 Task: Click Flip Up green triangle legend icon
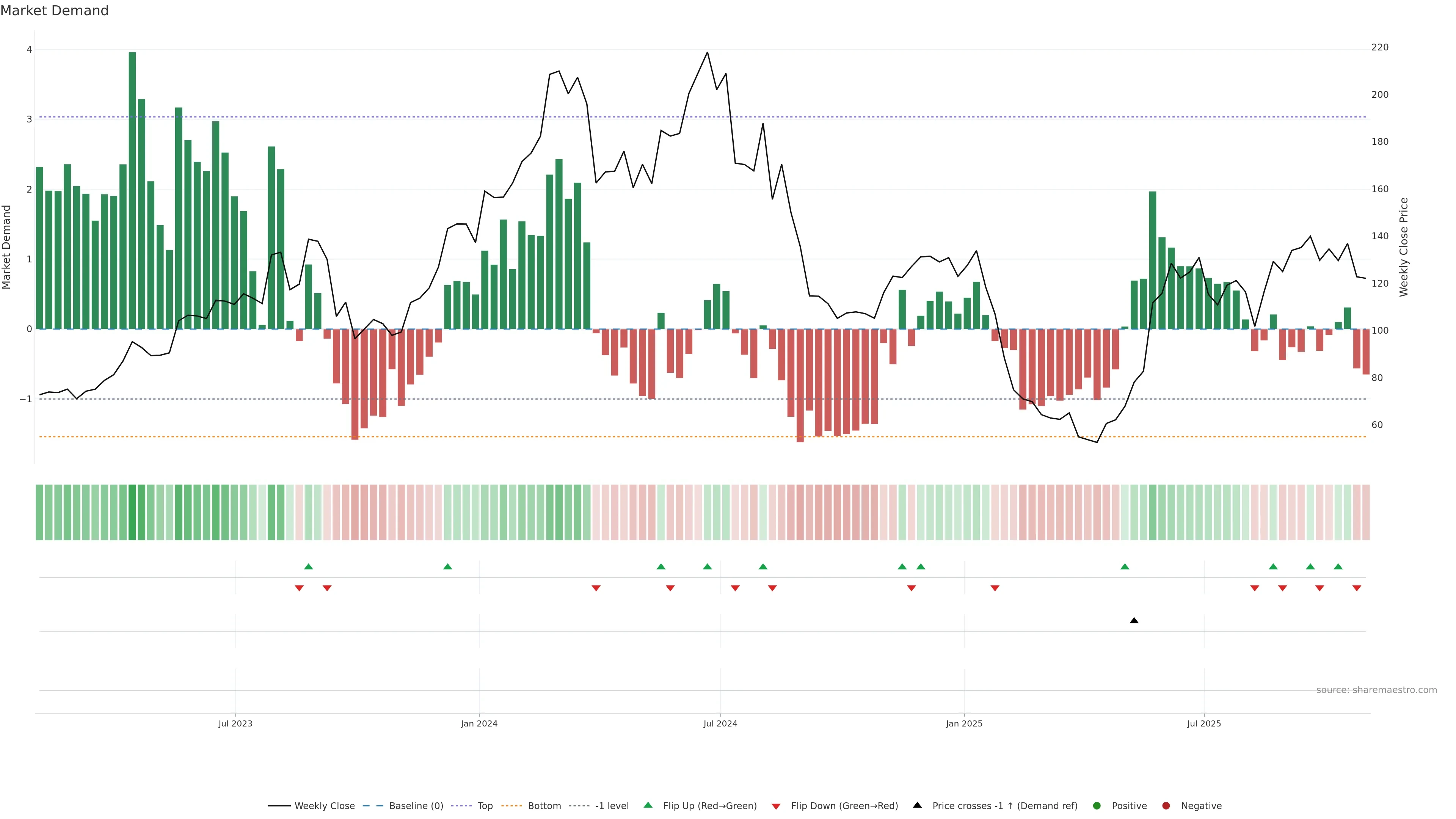[648, 805]
